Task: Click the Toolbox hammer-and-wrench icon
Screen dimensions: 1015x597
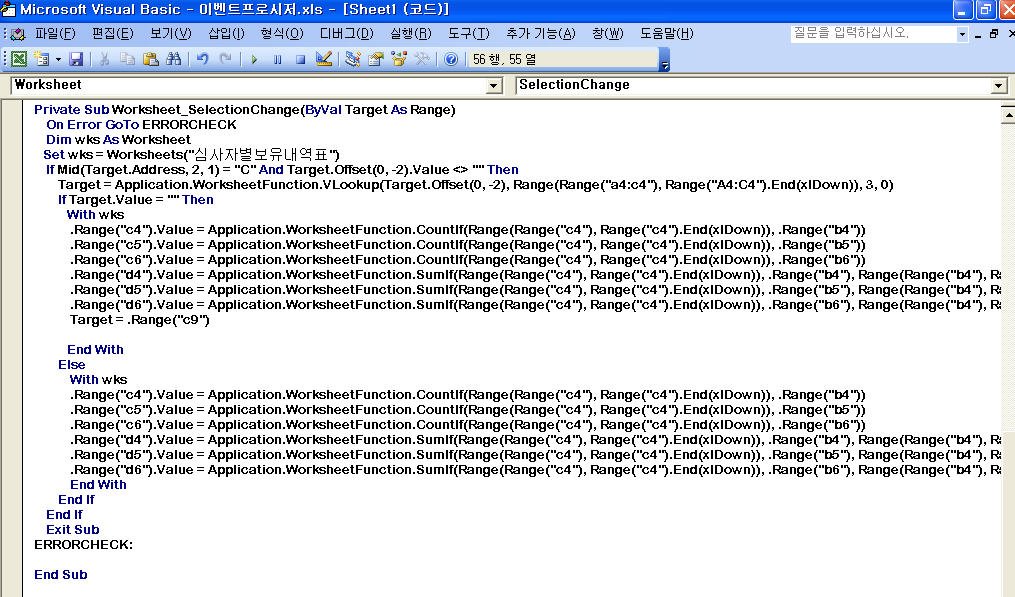Action: pos(422,60)
